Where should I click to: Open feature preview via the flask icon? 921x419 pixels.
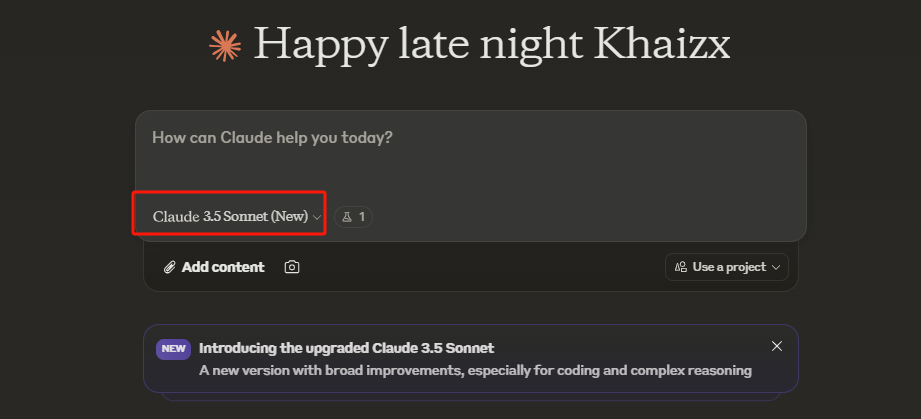coord(347,216)
